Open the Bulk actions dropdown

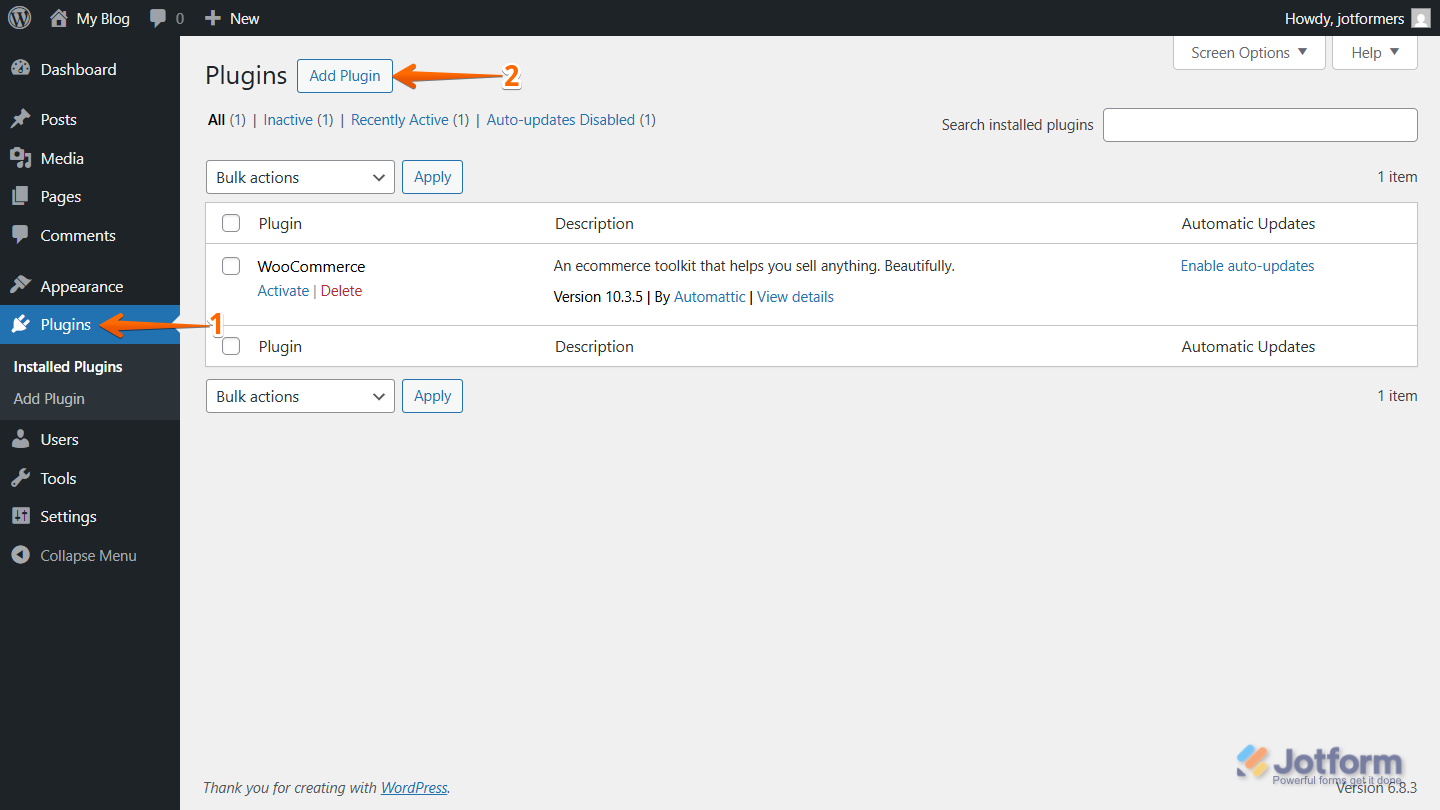pyautogui.click(x=300, y=176)
